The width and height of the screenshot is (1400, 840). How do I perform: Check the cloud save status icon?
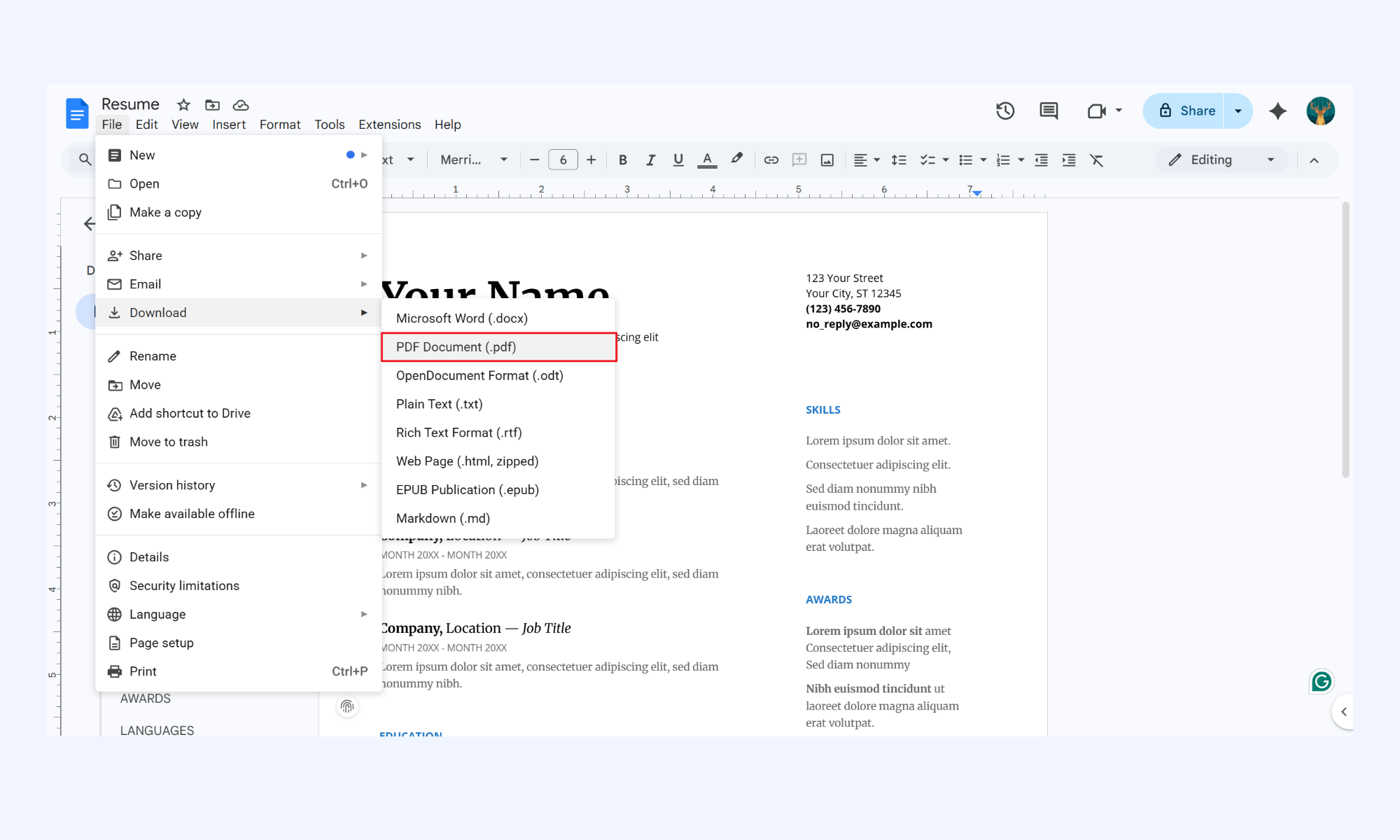pos(241,105)
